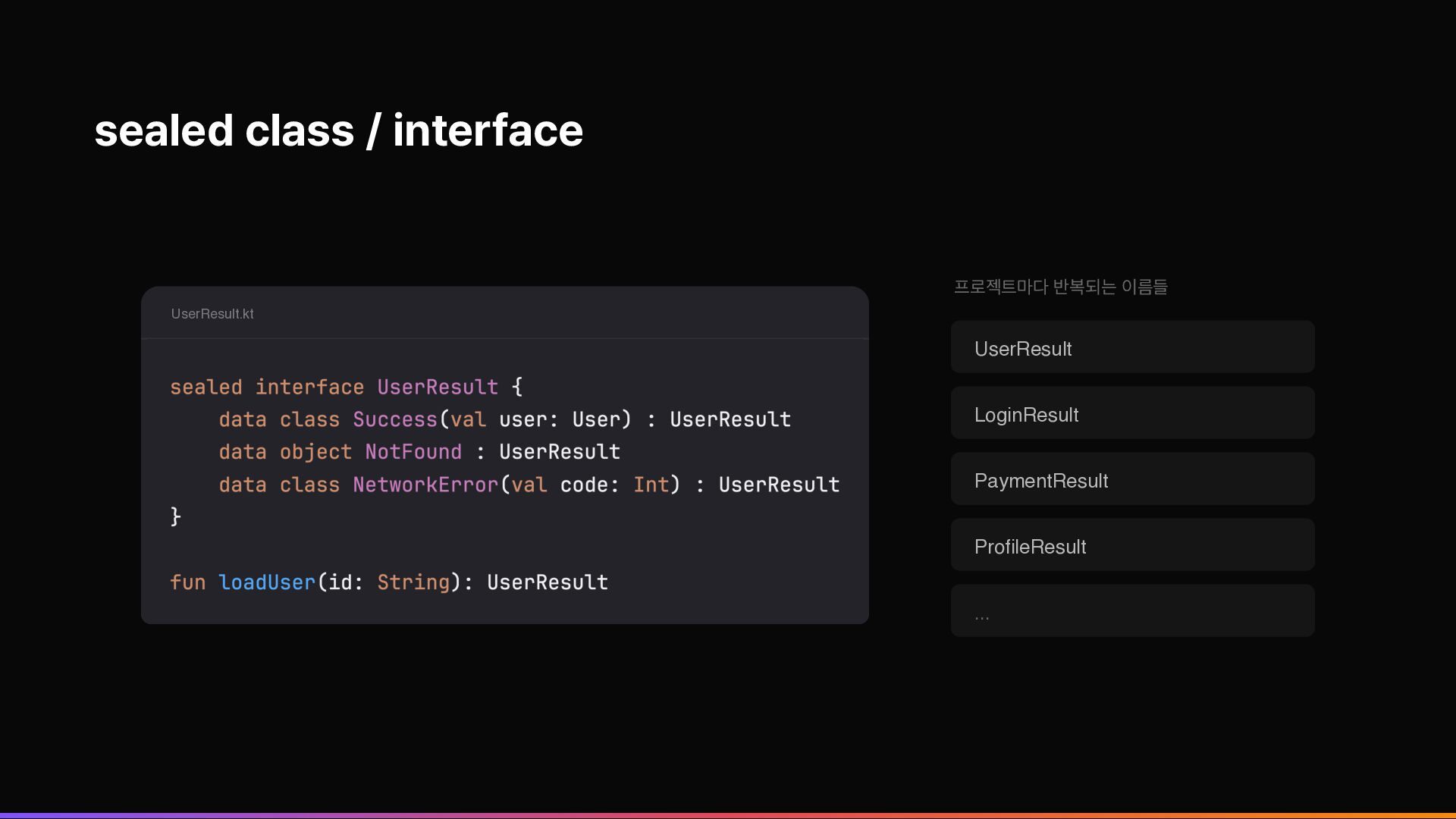The width and height of the screenshot is (1456, 819).
Task: Click the 'data class Success' code line
Action: (505, 419)
